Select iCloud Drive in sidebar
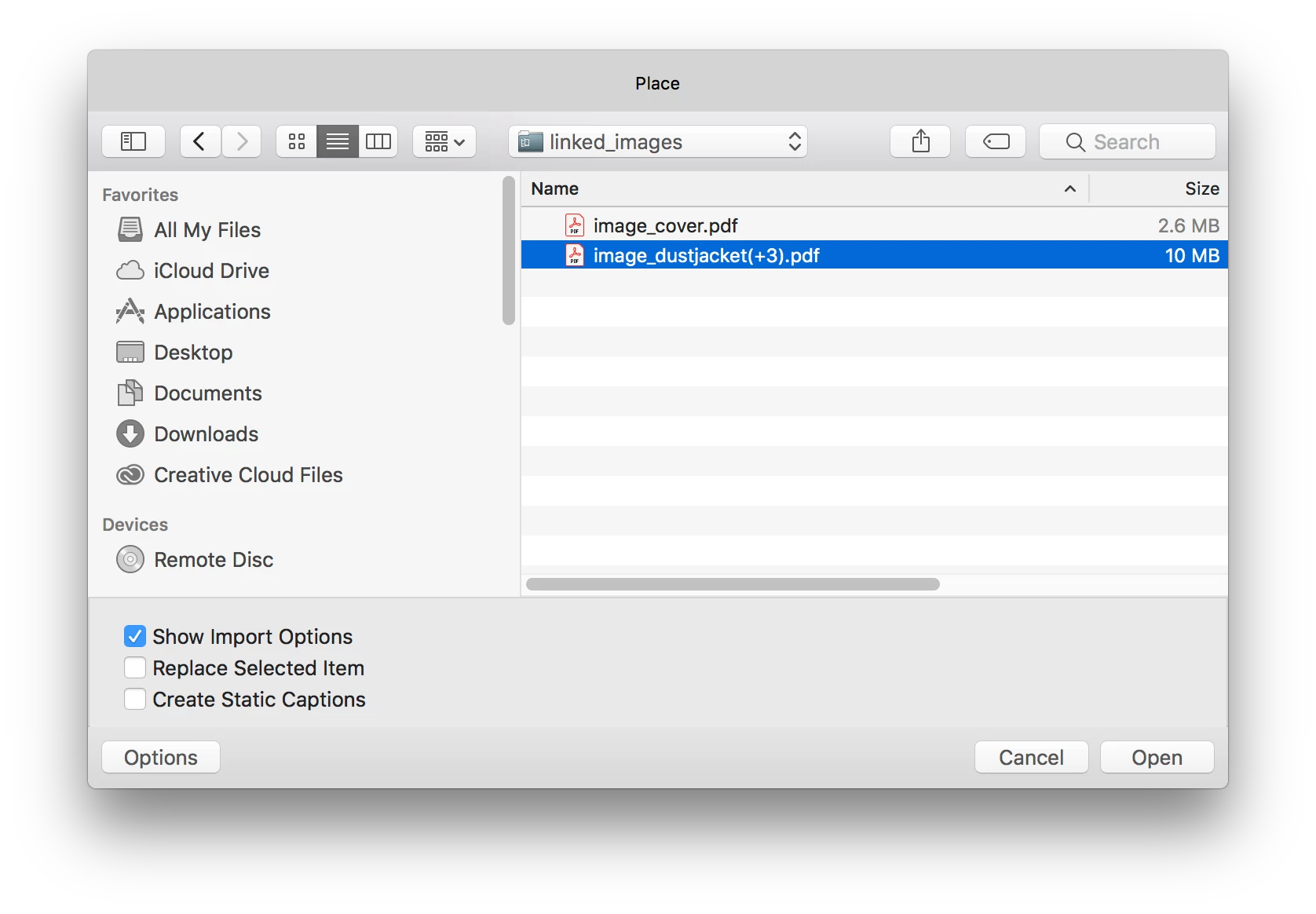This screenshot has height=914, width=1316. coord(211,271)
